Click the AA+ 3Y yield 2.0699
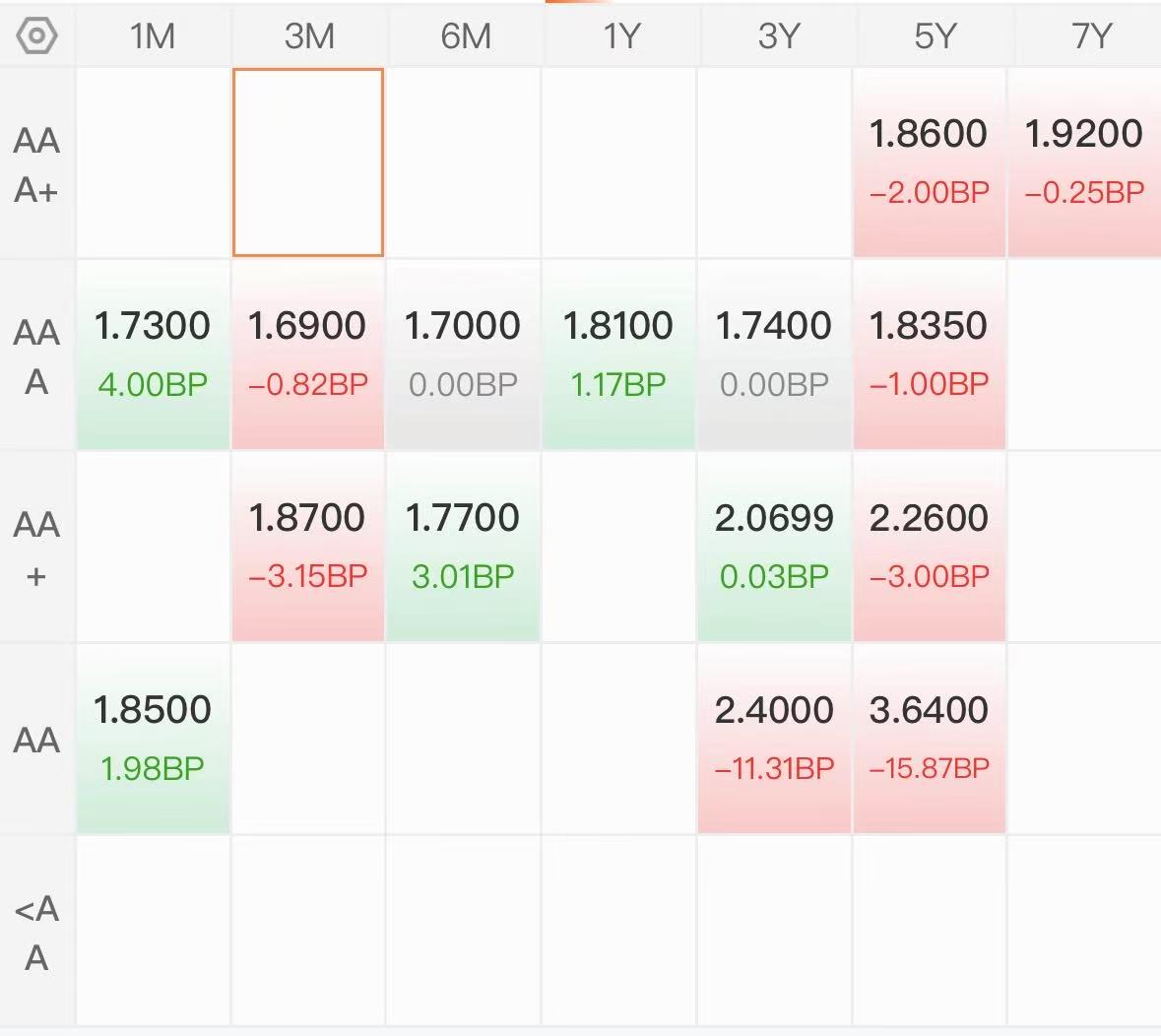1161x1036 pixels. point(774,547)
